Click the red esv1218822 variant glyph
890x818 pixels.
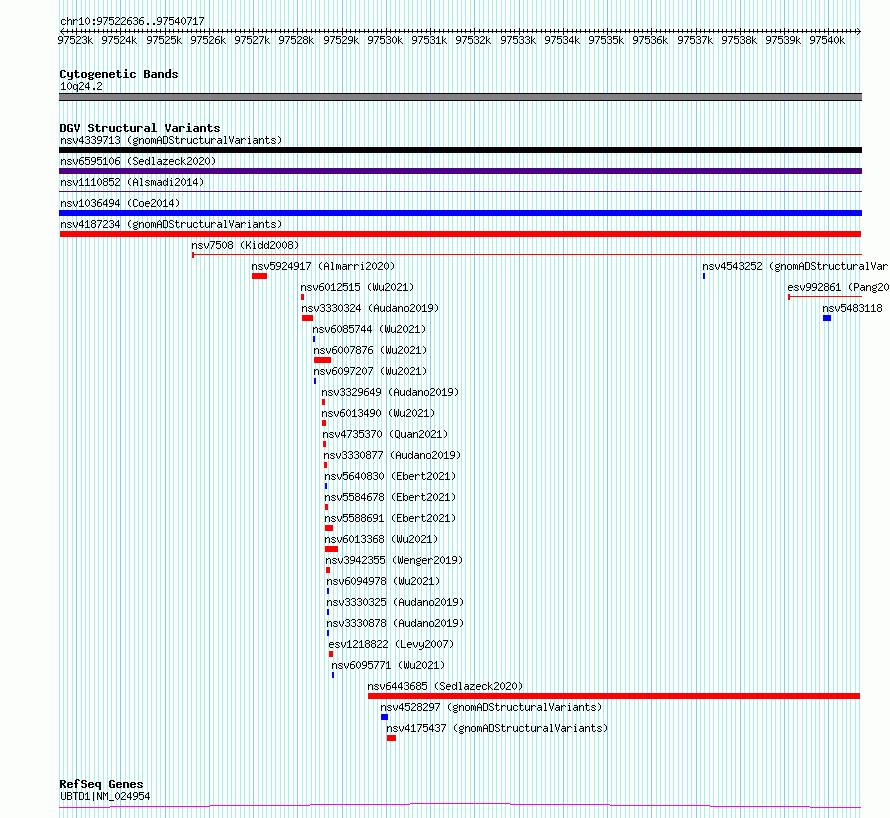point(331,654)
